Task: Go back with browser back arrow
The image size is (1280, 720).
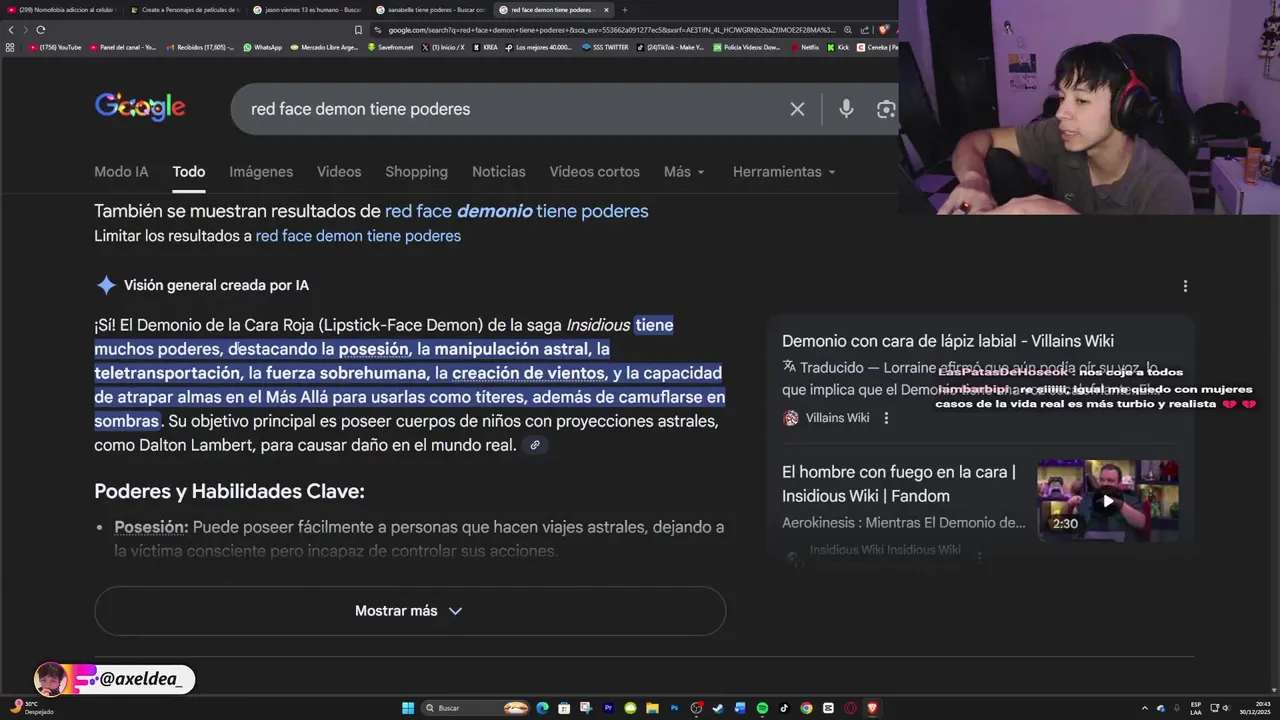Action: (x=11, y=30)
